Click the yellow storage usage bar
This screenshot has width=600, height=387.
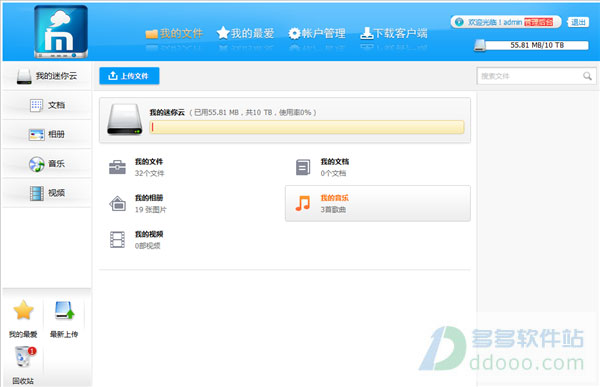pos(307,127)
